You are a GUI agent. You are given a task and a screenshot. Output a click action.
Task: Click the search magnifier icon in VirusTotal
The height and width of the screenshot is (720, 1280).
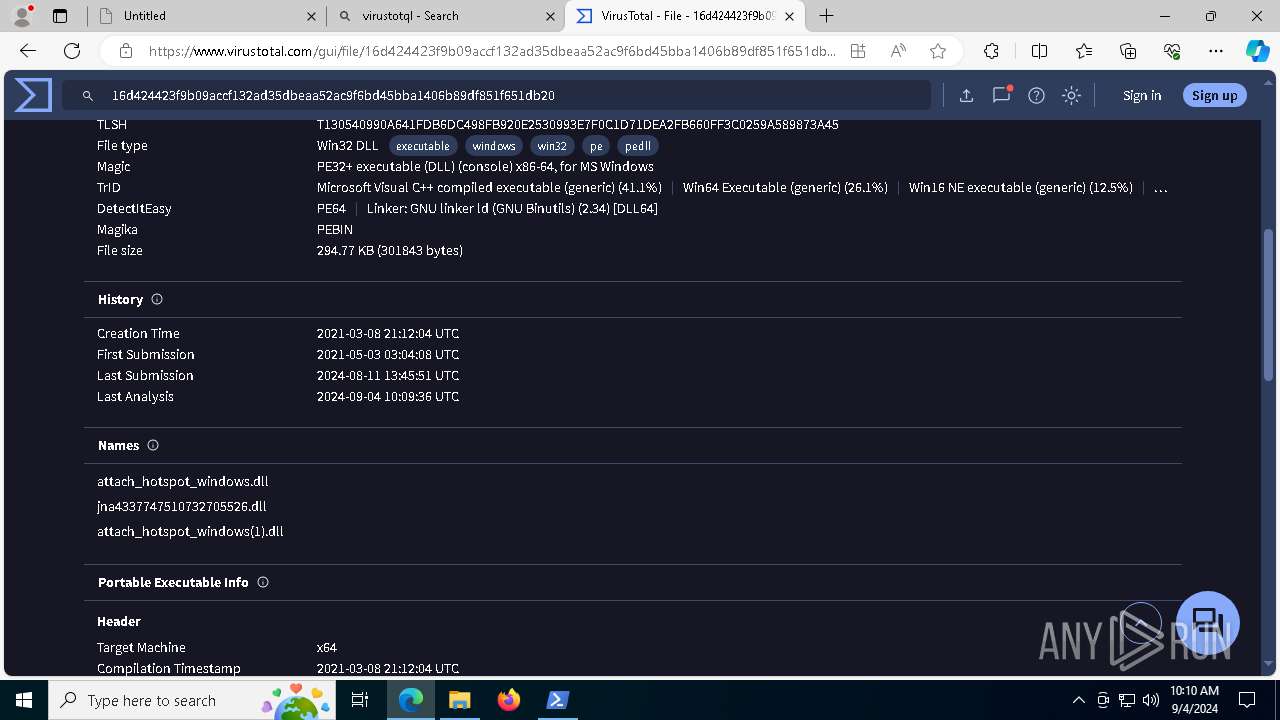88,96
